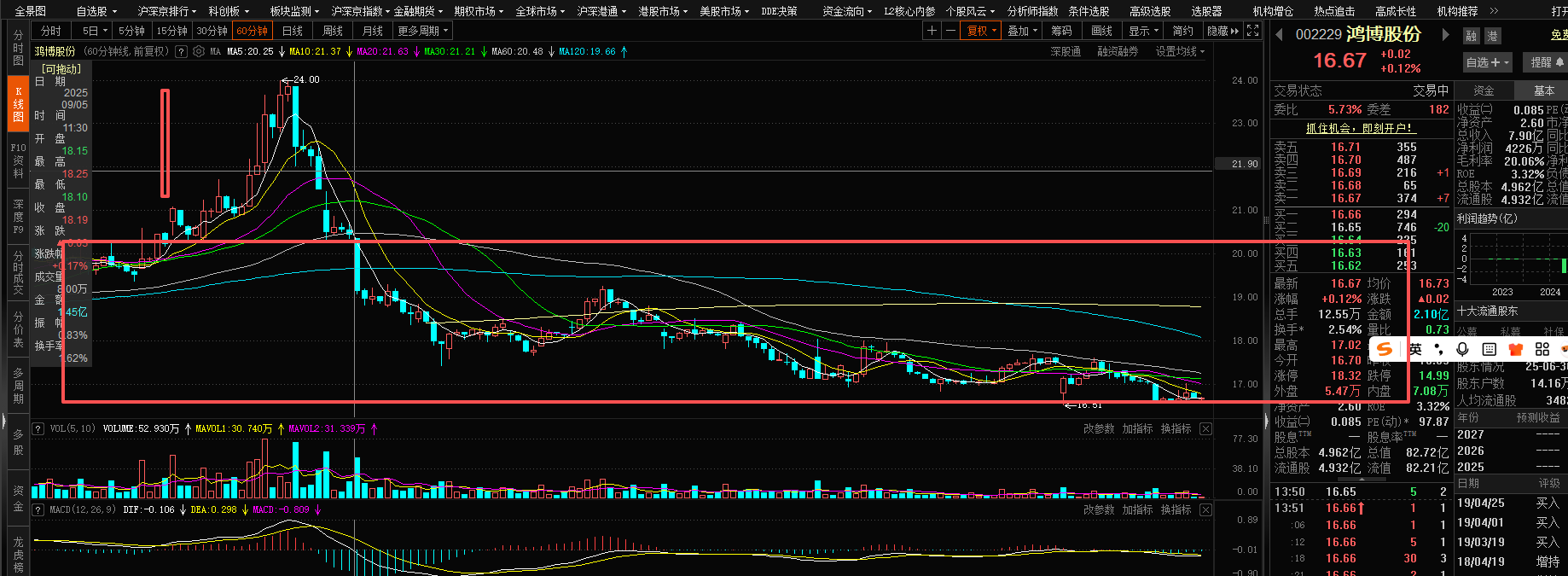Switch the chart to 周线 period
The image size is (1568, 576).
333,31
